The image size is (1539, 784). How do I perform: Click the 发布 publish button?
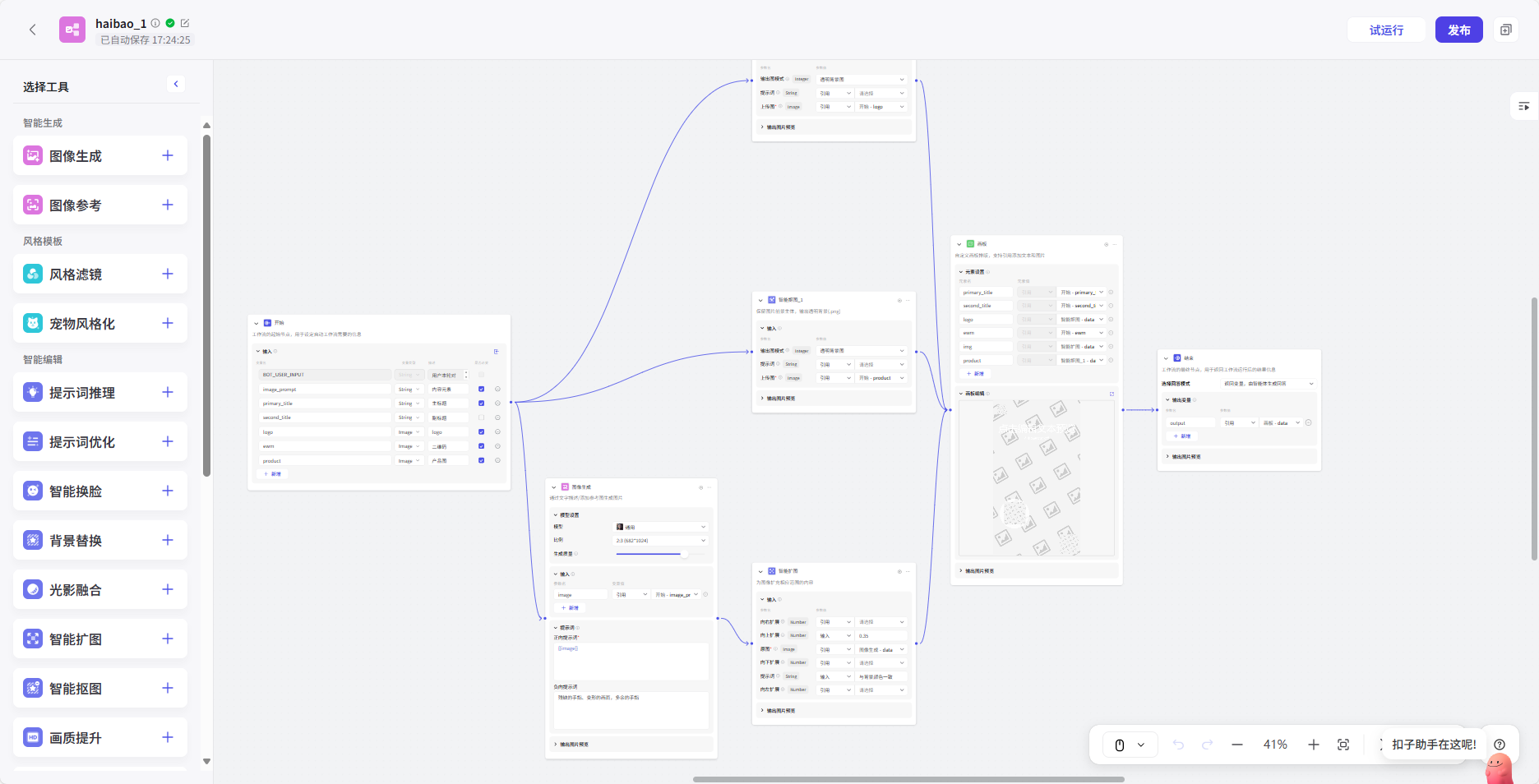coord(1458,30)
